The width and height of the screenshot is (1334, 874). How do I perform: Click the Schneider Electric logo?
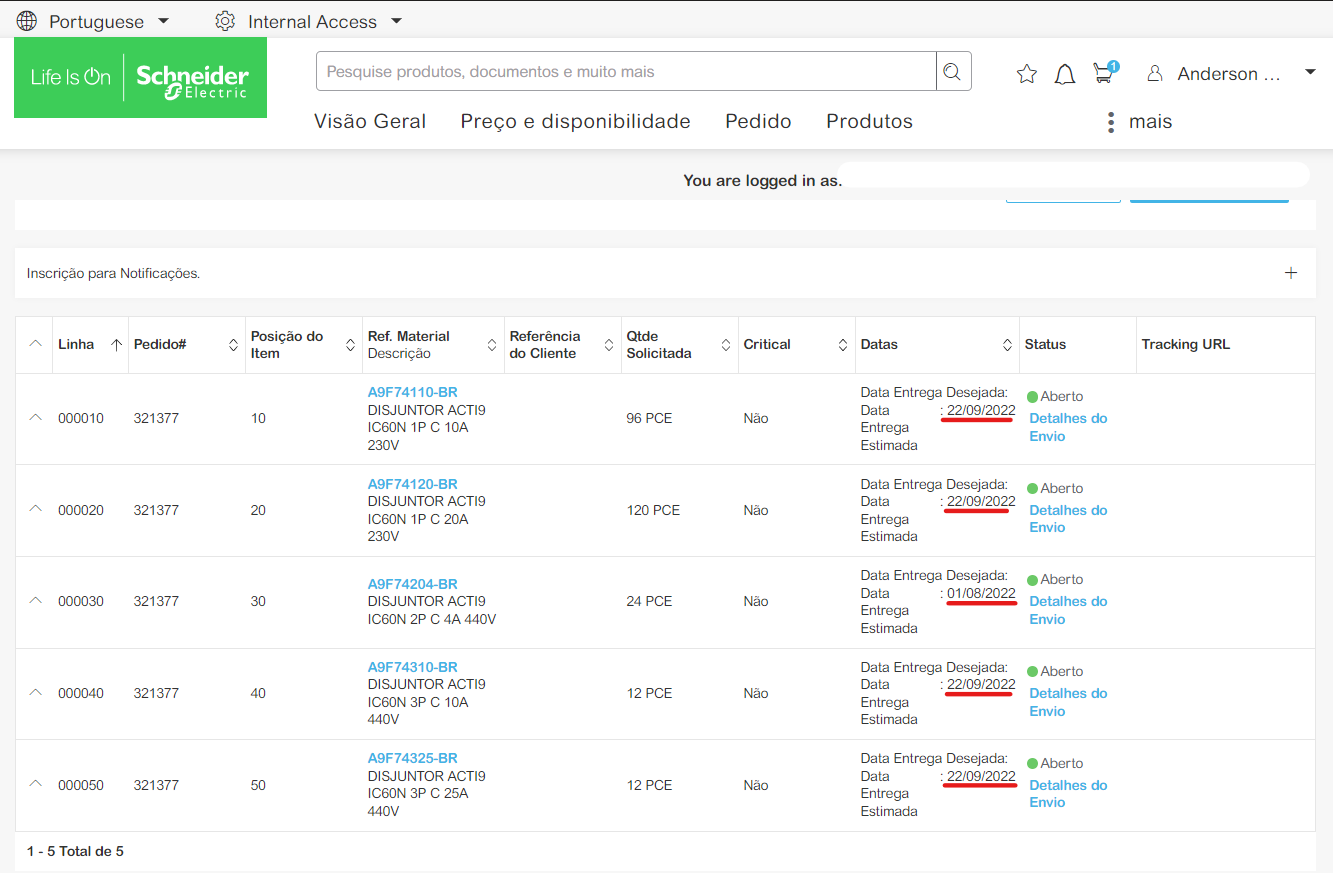140,78
